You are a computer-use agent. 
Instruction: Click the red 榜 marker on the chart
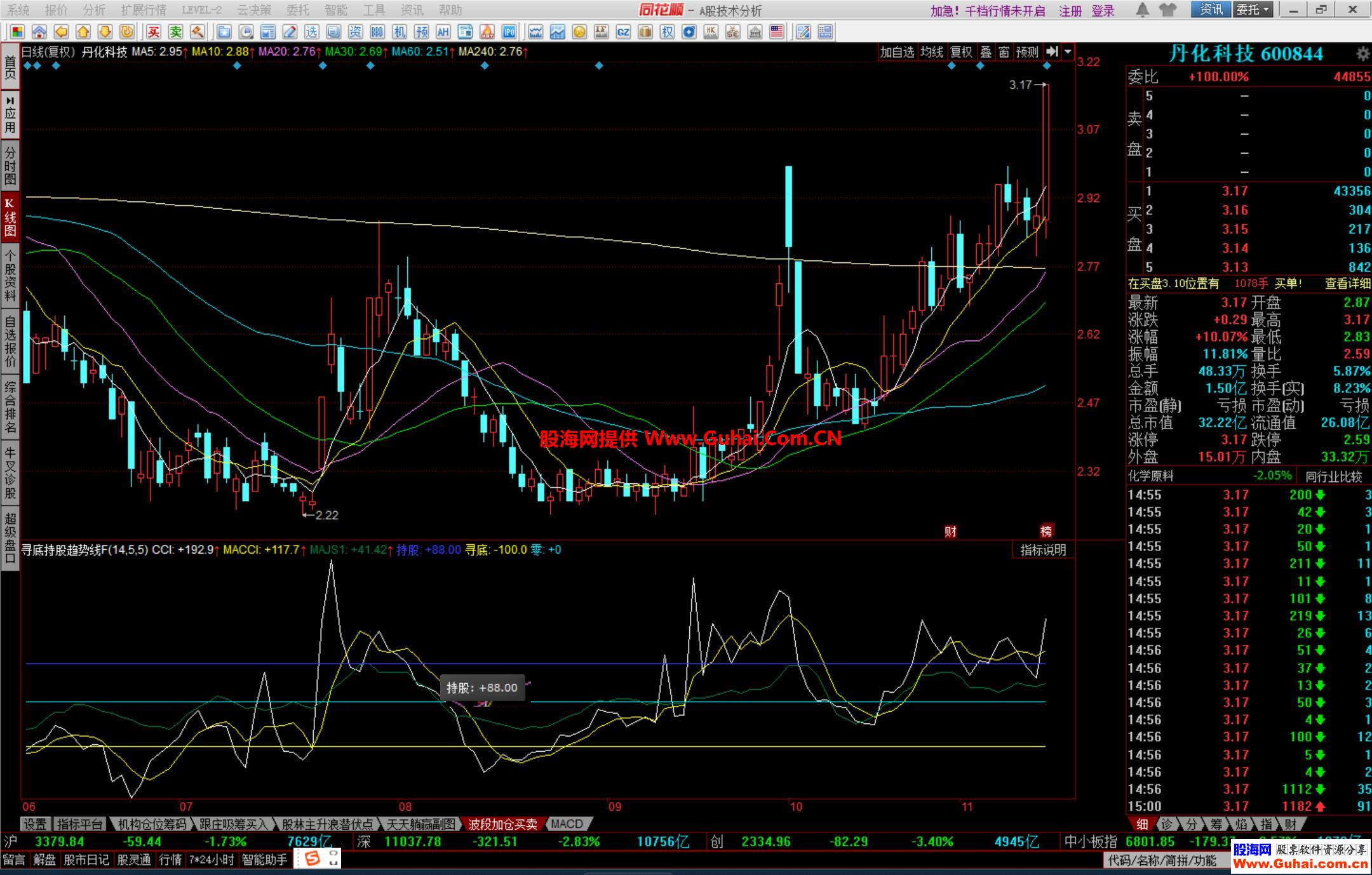pyautogui.click(x=1046, y=531)
